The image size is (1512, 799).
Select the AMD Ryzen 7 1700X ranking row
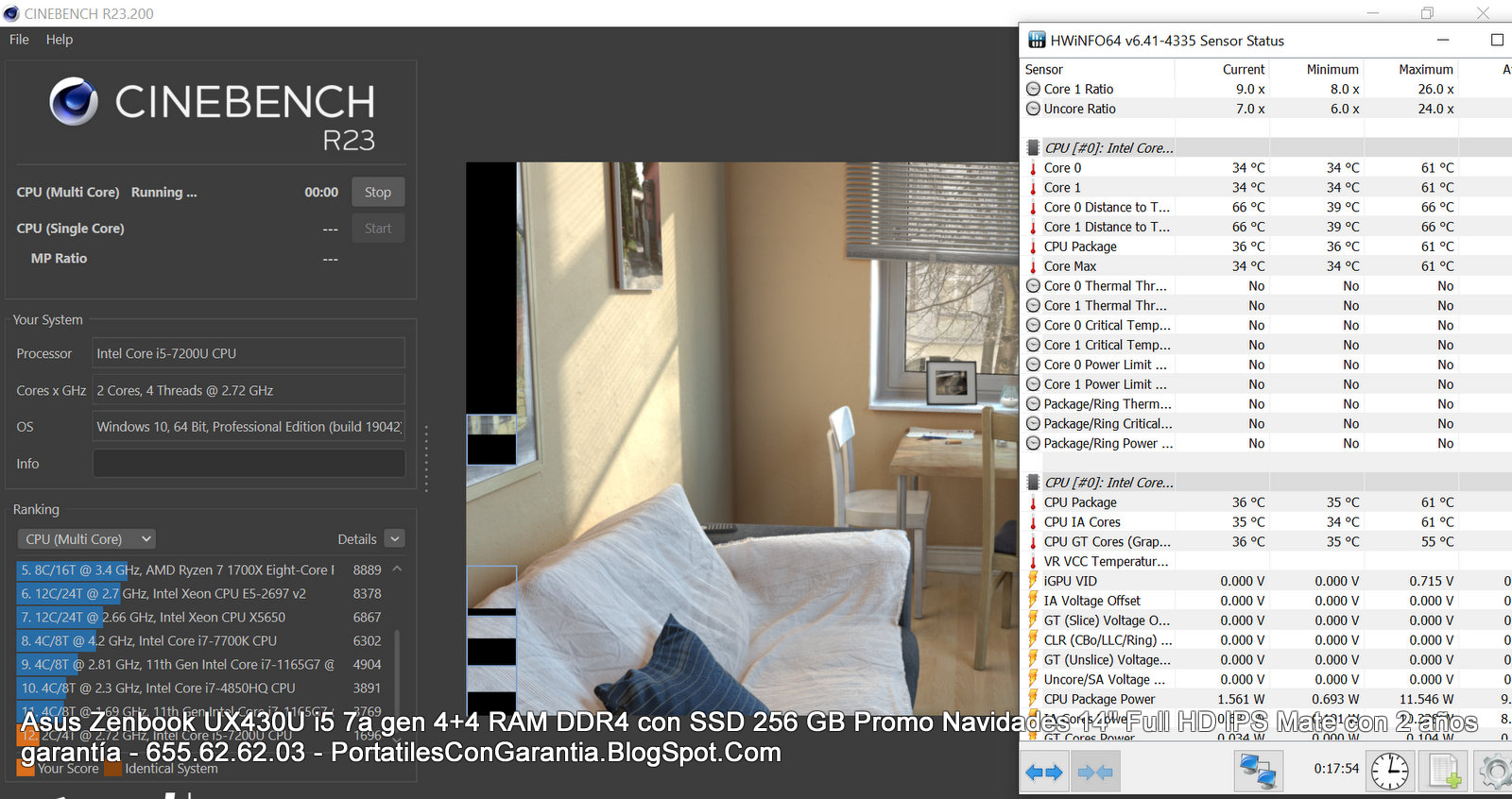(x=199, y=570)
